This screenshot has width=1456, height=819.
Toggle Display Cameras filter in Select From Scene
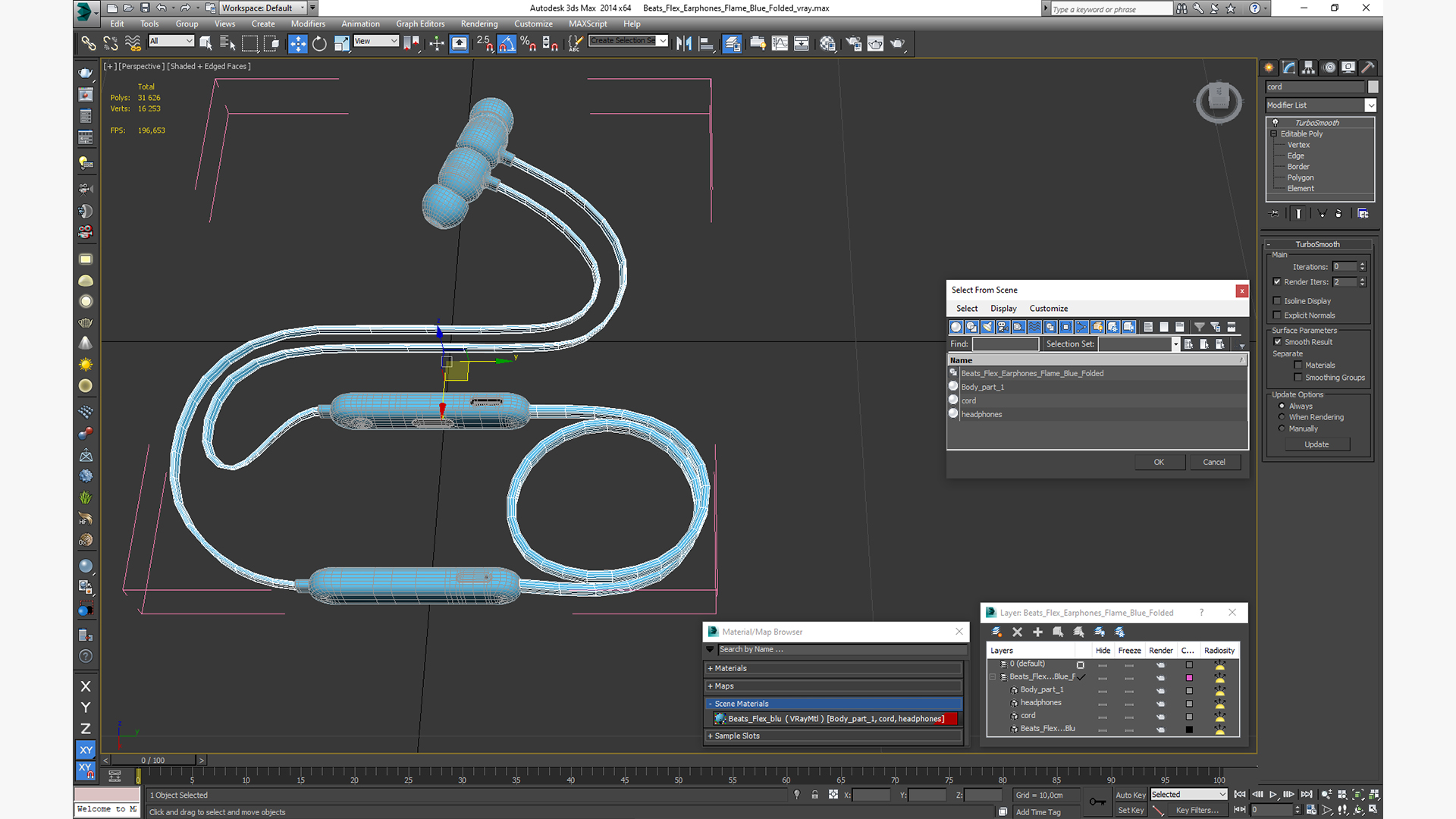1003,327
